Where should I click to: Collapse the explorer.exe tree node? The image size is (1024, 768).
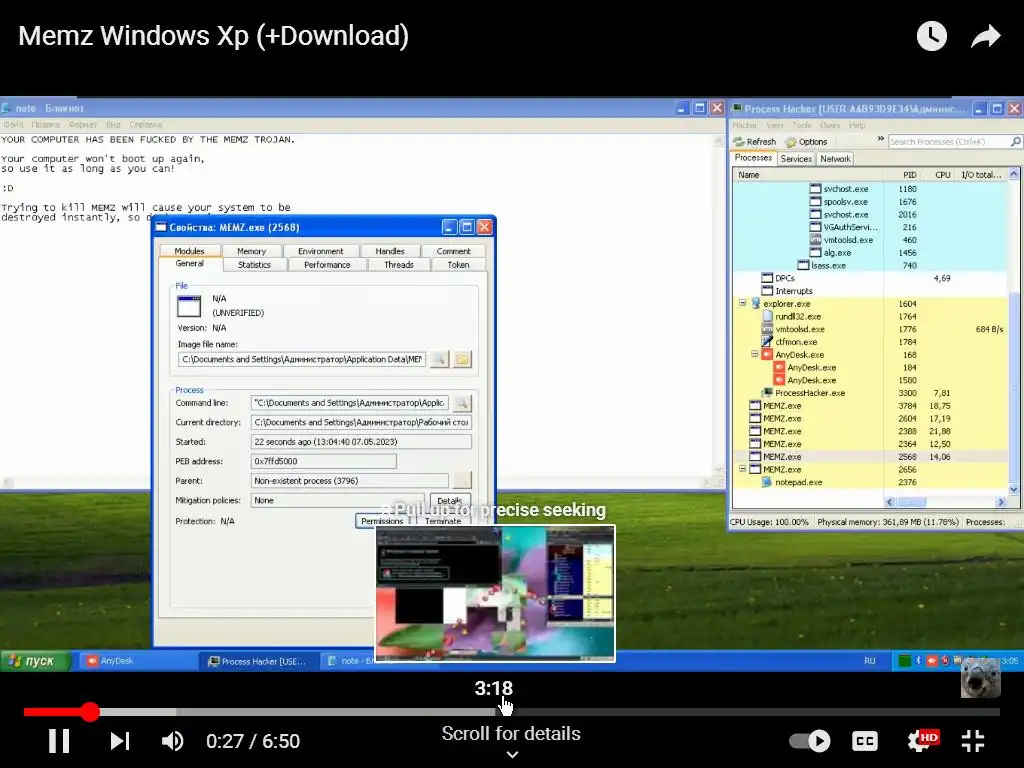[743, 303]
